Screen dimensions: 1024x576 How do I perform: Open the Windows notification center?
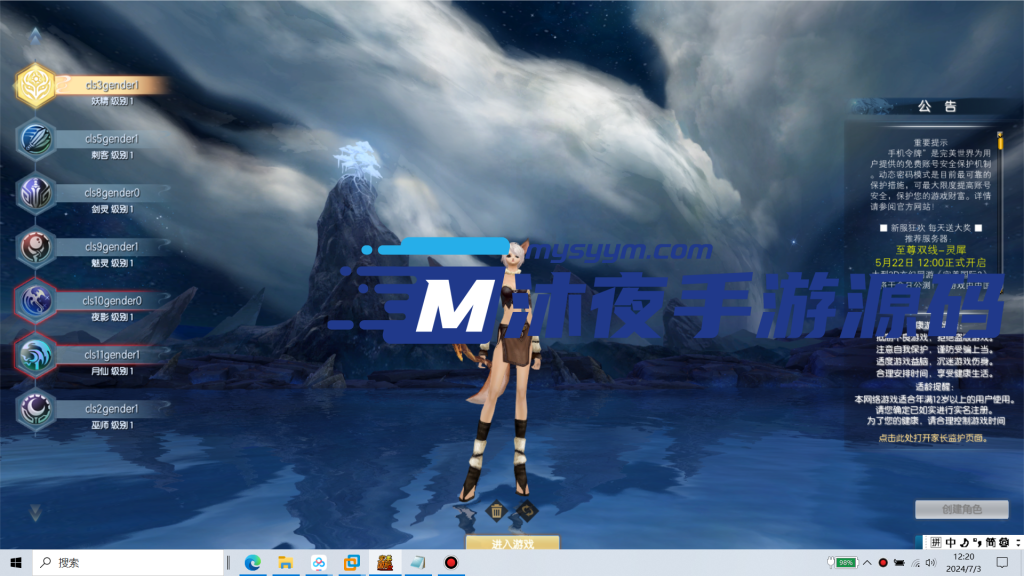pos(1003,563)
